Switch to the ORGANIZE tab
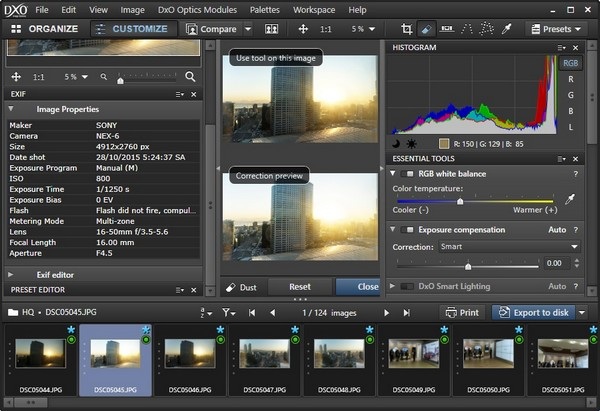600x411 pixels. pyautogui.click(x=44, y=29)
